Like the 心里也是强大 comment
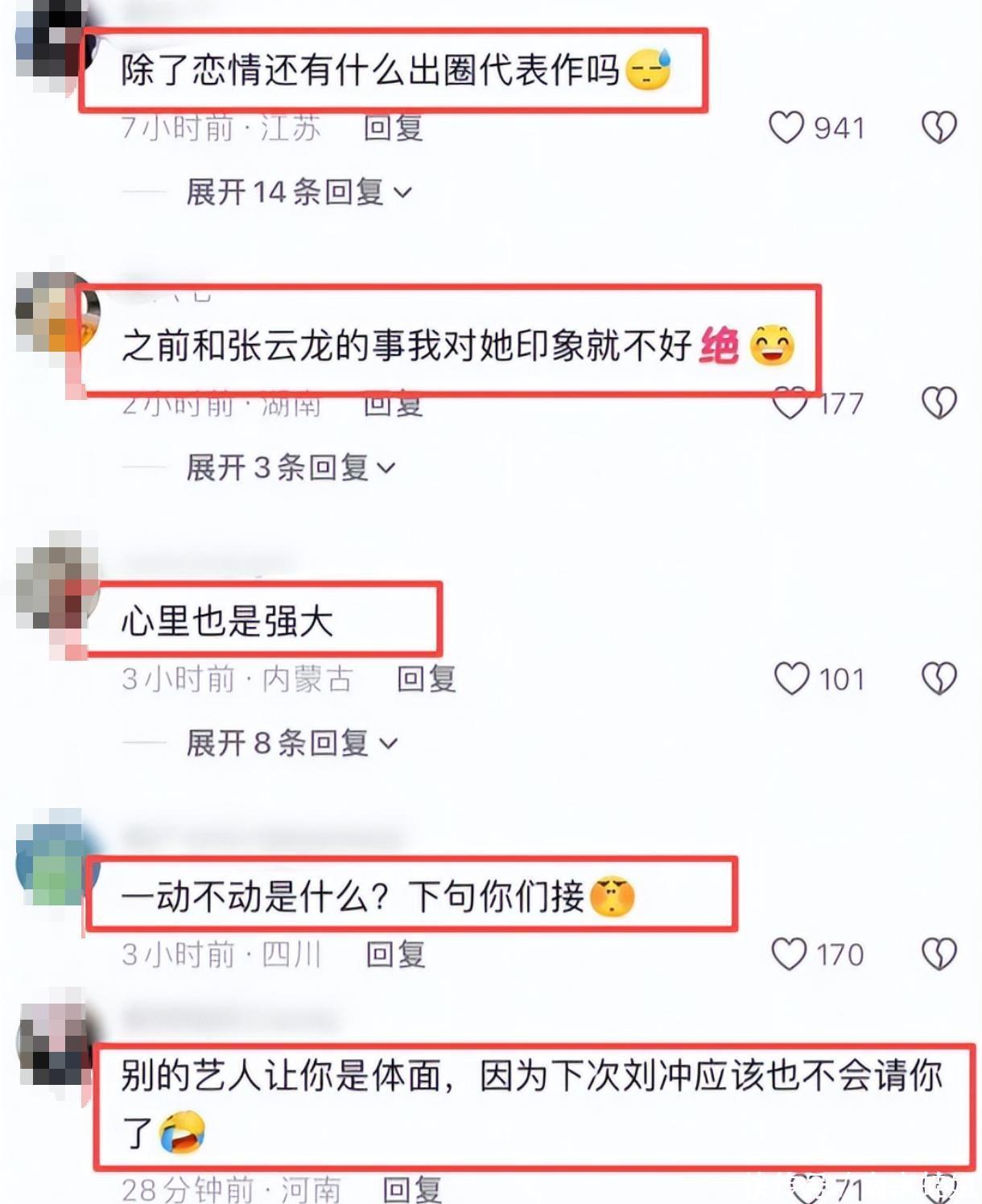982x1204 pixels. coord(791,678)
